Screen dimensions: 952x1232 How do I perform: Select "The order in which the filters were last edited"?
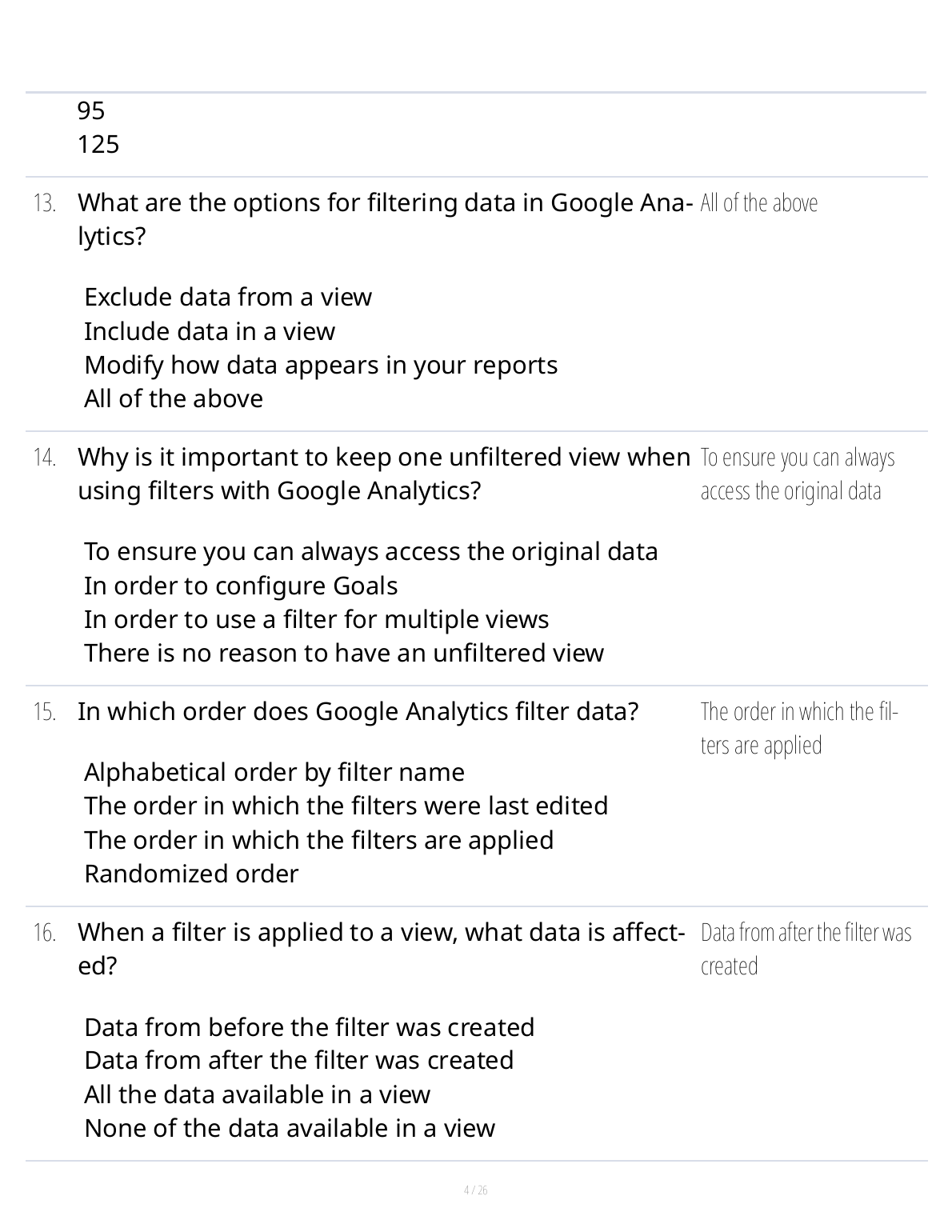click(x=346, y=806)
